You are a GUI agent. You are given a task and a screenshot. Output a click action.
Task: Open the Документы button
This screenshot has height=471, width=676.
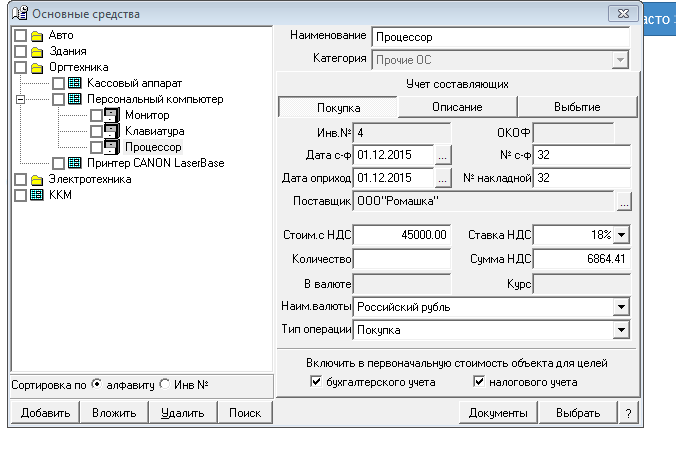pyautogui.click(x=498, y=413)
